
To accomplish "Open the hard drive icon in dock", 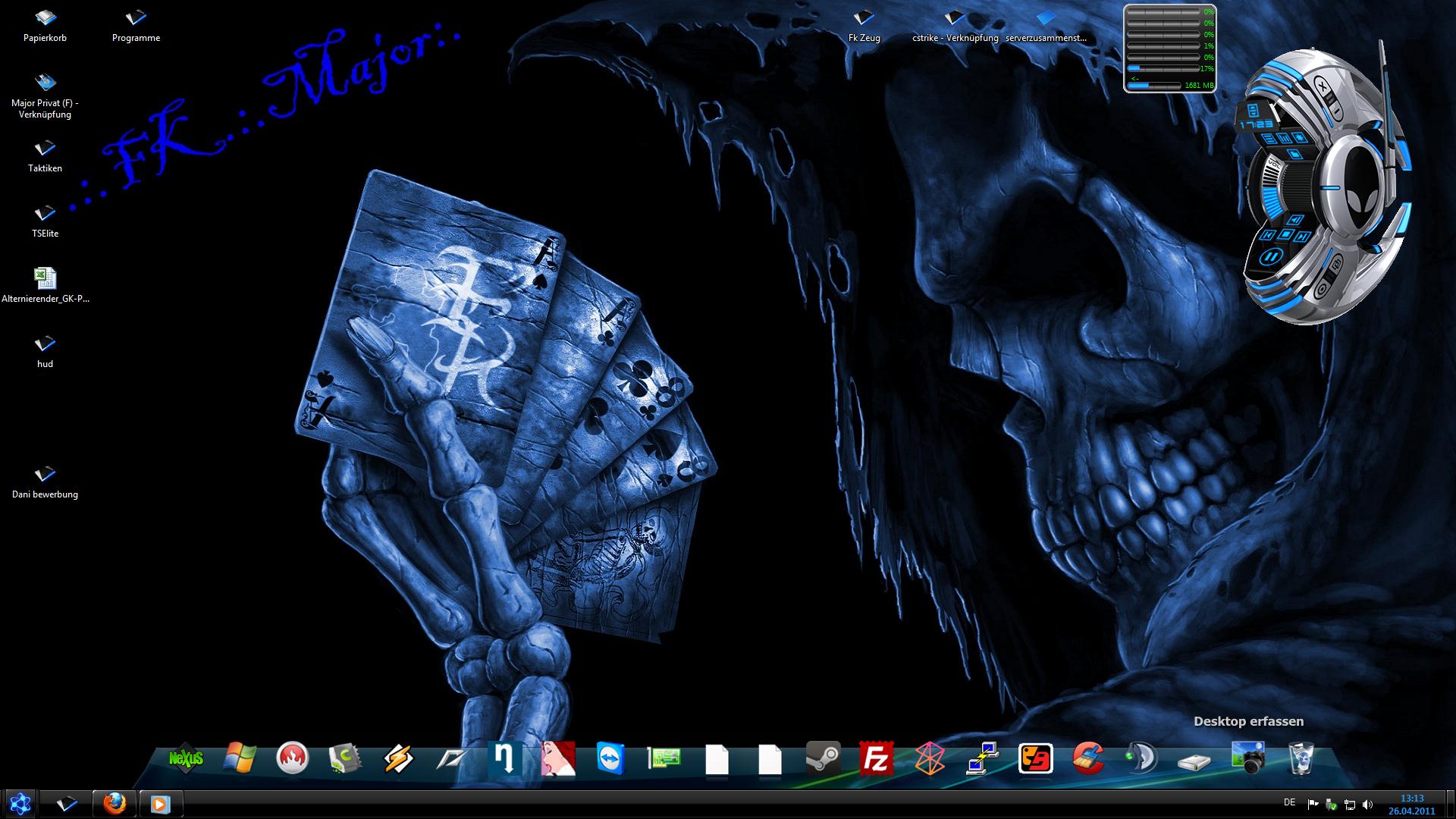I will click(1194, 761).
